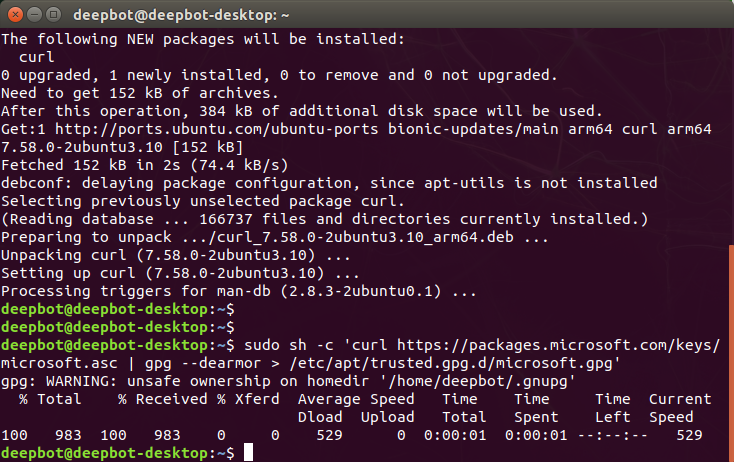Click the 'Average Speed' column header
Screen dimensions: 734x462
[x=356, y=399]
